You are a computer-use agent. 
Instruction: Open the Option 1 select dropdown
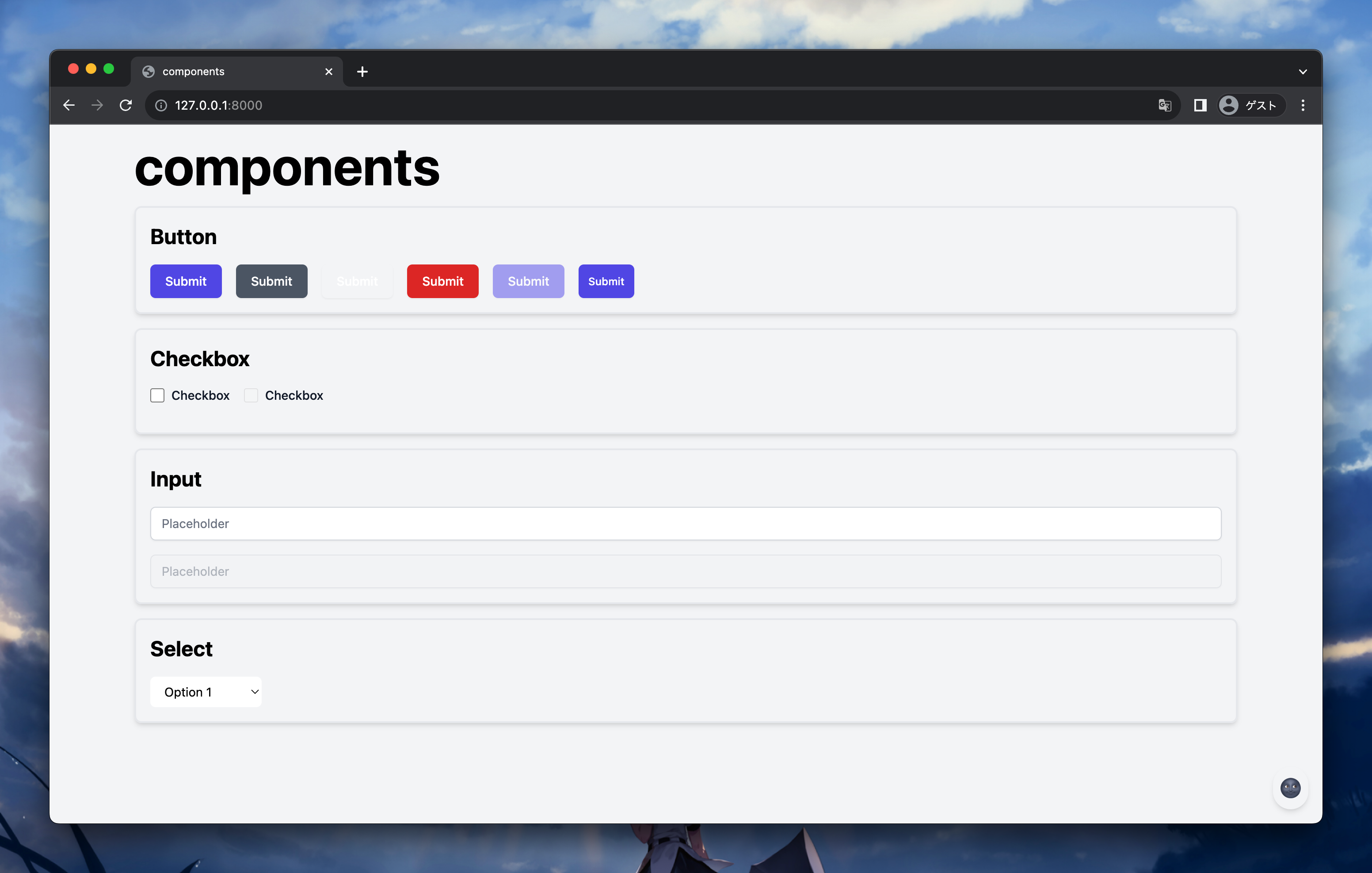pyautogui.click(x=206, y=692)
